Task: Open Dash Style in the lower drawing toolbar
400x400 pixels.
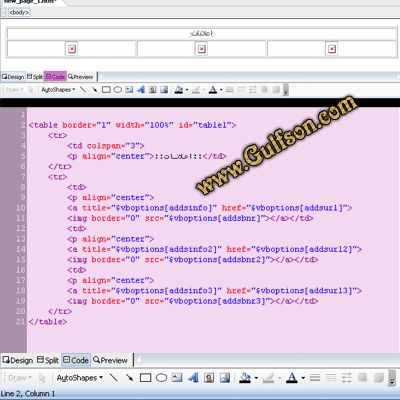Action: pyautogui.click(x=331, y=378)
